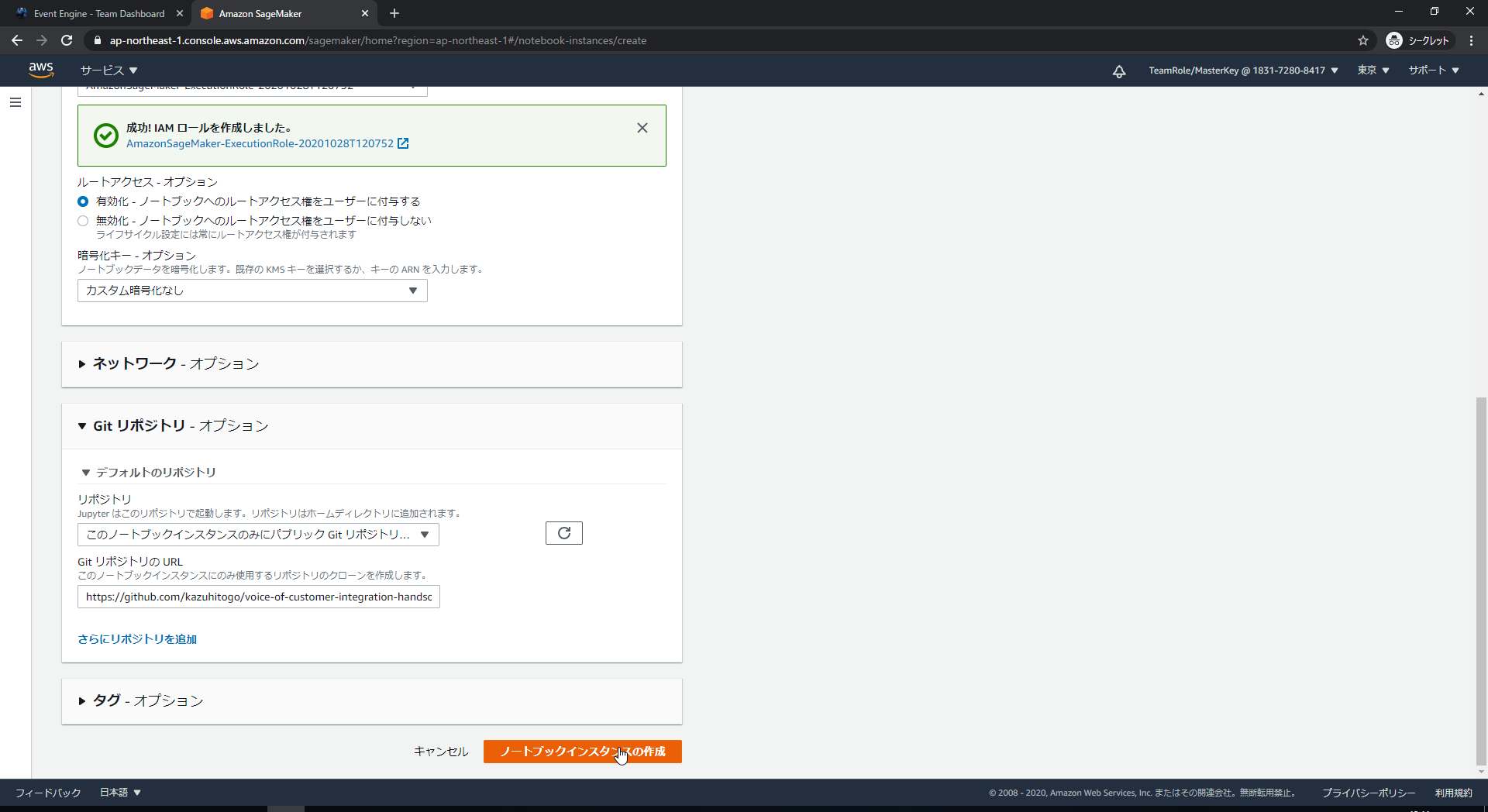The image size is (1488, 812).
Task: View site info lock icon
Action: pos(96,40)
